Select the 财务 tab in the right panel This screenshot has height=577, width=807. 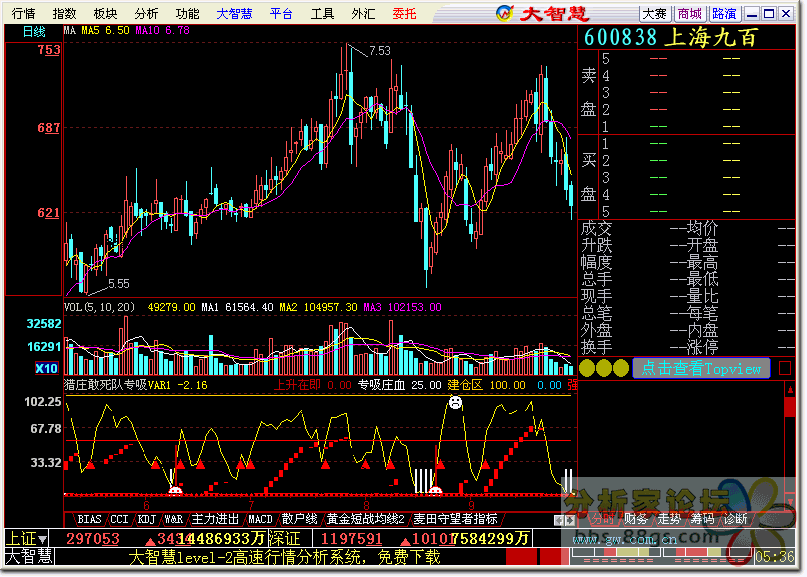pyautogui.click(x=636, y=519)
